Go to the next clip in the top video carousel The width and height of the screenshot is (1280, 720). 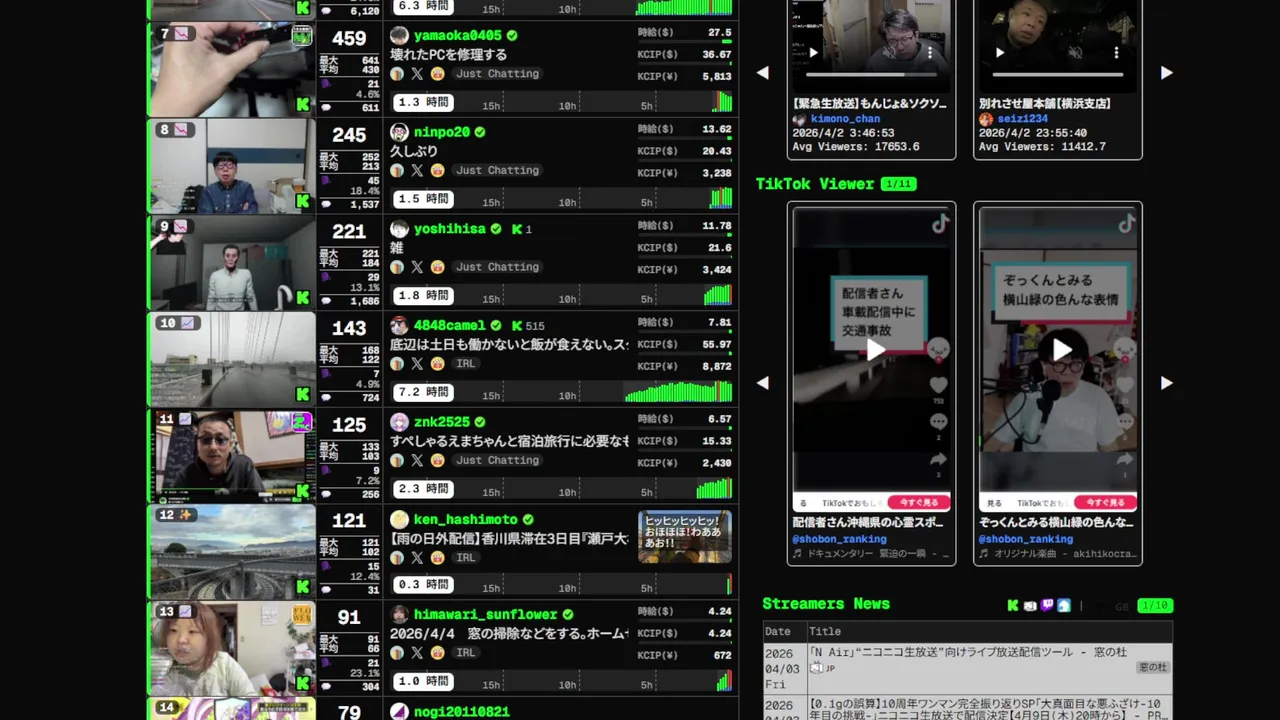[x=1166, y=73]
